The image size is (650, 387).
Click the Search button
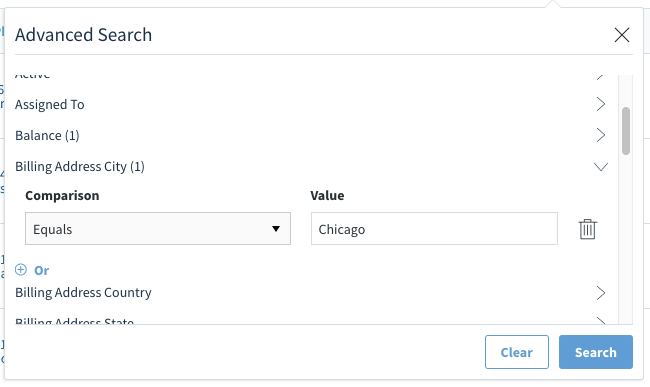pyautogui.click(x=596, y=352)
